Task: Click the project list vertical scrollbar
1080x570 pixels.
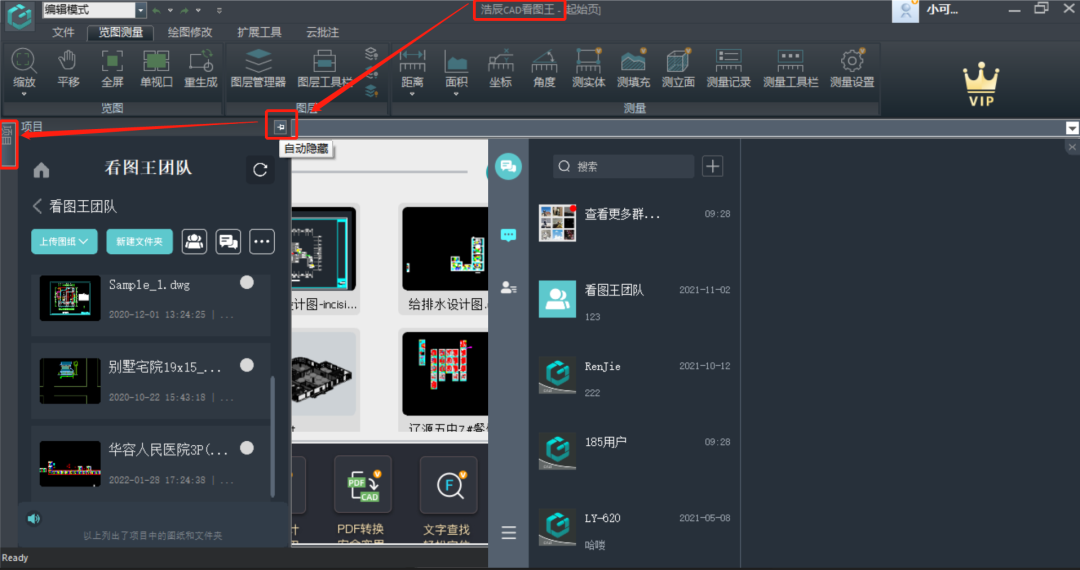Action: (x=273, y=436)
